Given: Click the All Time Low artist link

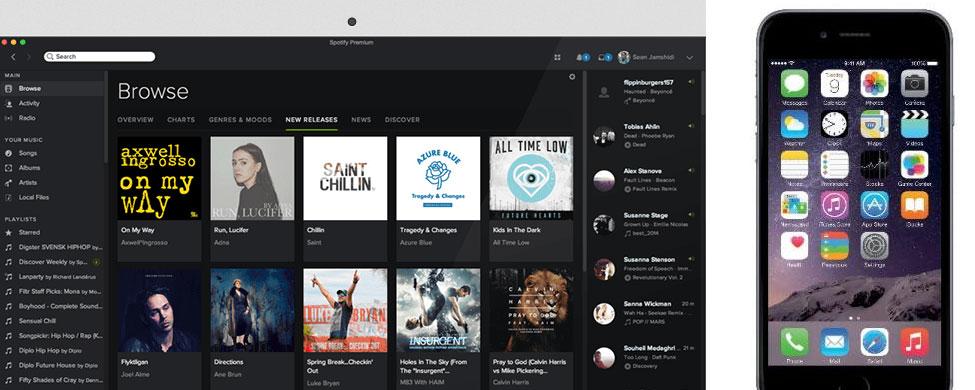Looking at the screenshot, I should point(511,243).
